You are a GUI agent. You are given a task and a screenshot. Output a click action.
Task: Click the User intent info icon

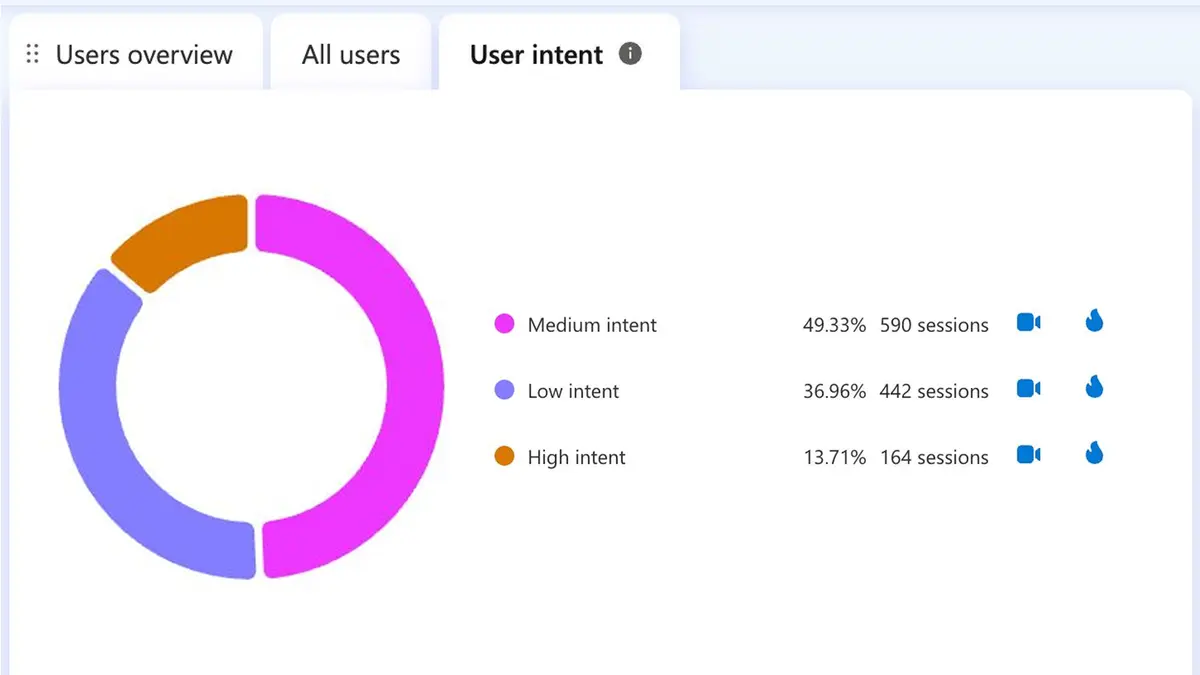(x=630, y=53)
